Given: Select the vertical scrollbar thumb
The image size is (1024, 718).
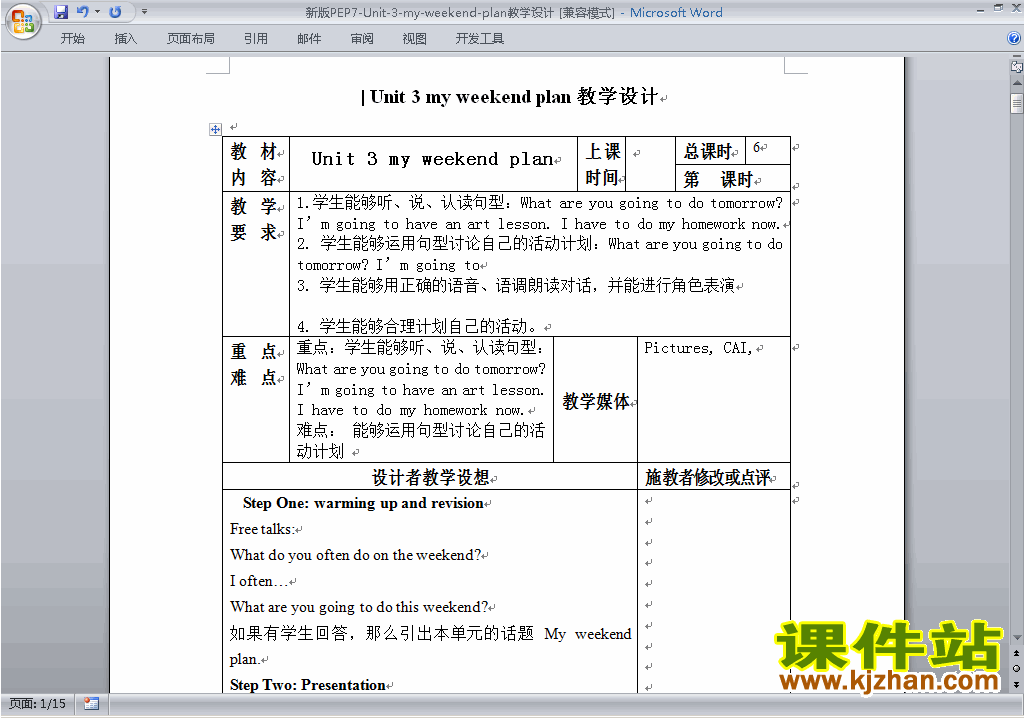Looking at the screenshot, I should (1016, 103).
